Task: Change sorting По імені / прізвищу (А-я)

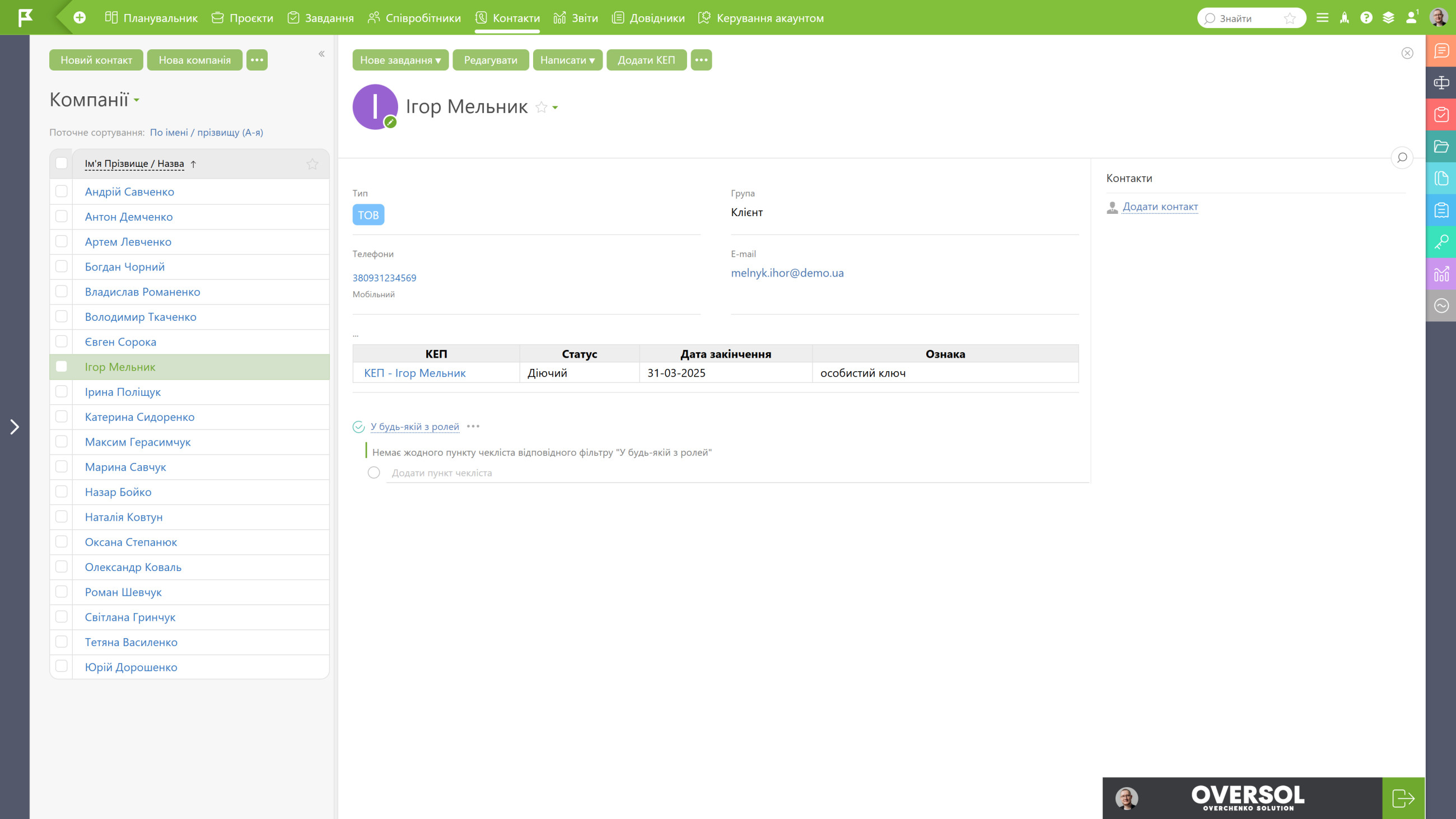Action: (206, 132)
